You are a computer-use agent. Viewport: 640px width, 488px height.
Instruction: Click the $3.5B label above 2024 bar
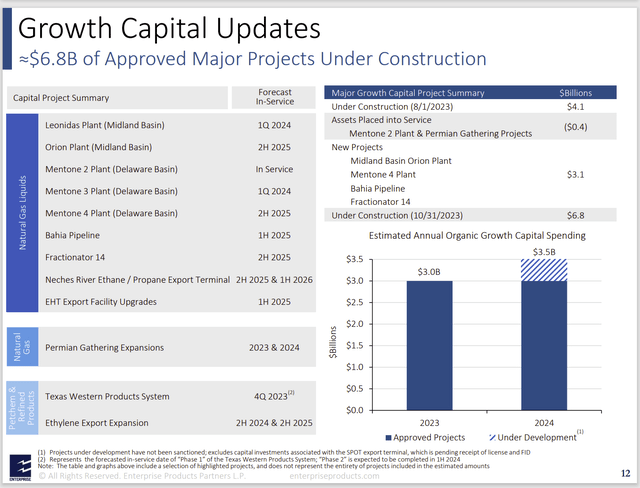pos(544,252)
